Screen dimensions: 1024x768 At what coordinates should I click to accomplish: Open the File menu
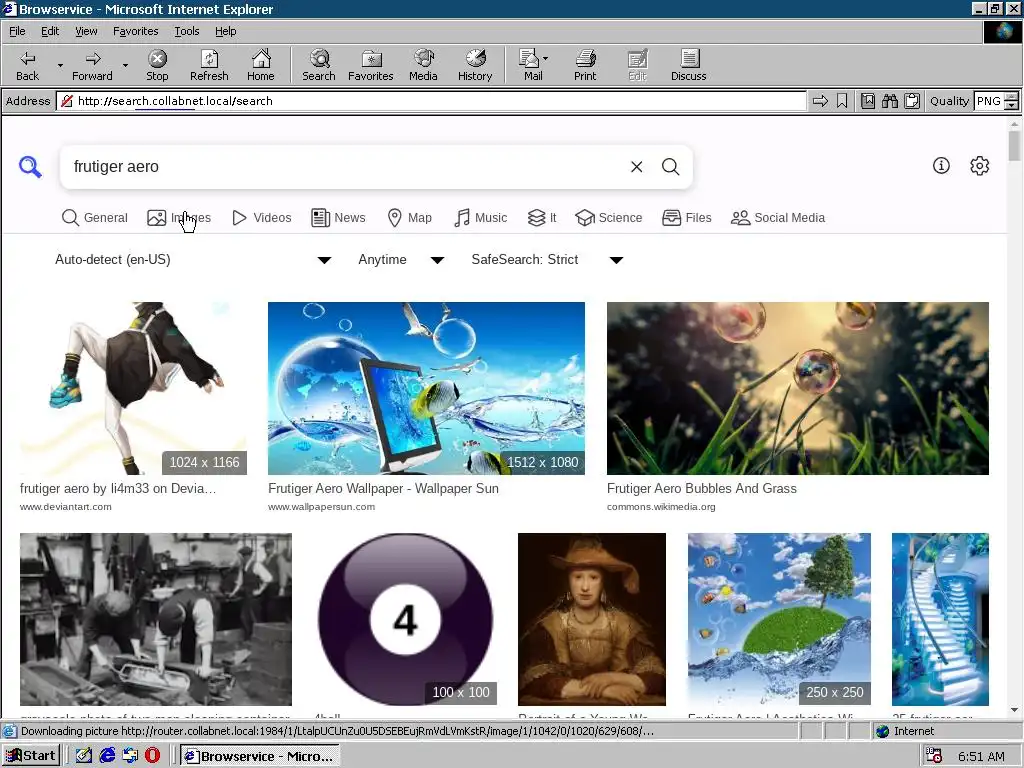tap(17, 31)
